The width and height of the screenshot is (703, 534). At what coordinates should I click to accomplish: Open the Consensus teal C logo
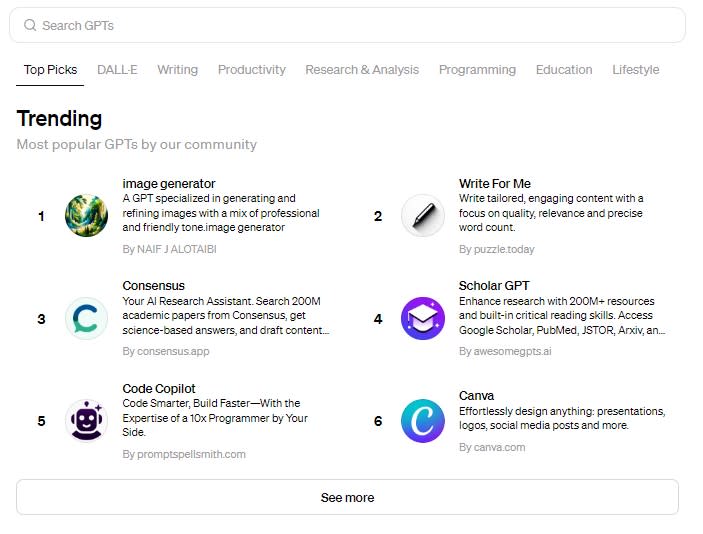pyautogui.click(x=86, y=318)
